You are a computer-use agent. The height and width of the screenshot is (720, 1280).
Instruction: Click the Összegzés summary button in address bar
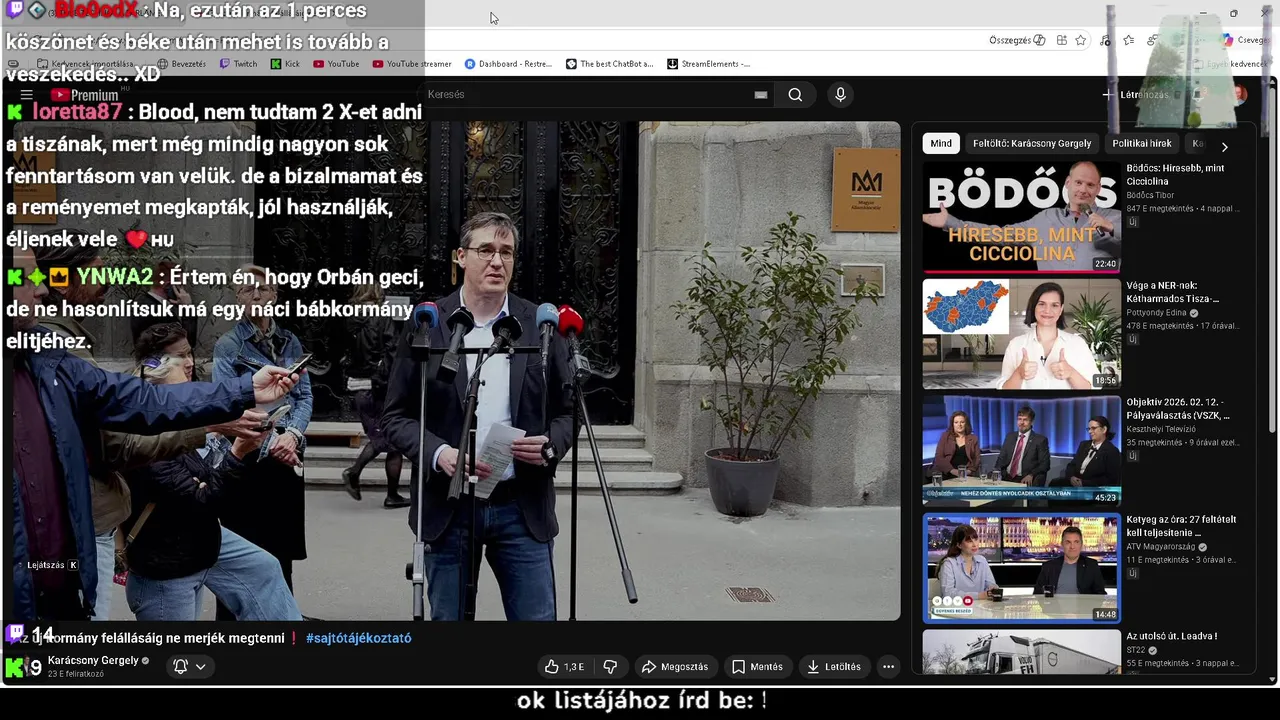1017,40
